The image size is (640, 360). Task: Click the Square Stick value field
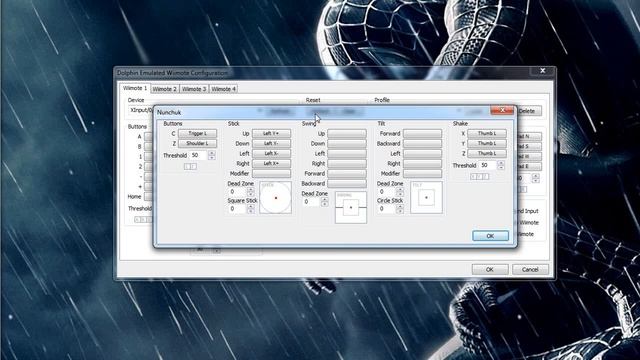[238, 209]
